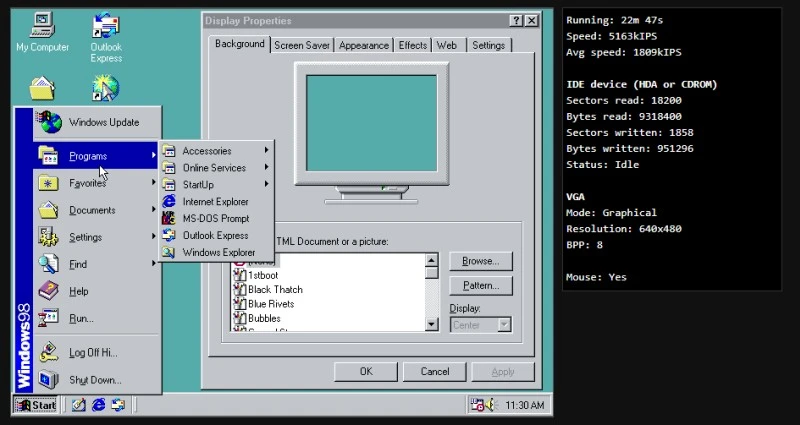The width and height of the screenshot is (800, 425).
Task: Expand the Online Services submenu arrow
Action: [266, 167]
